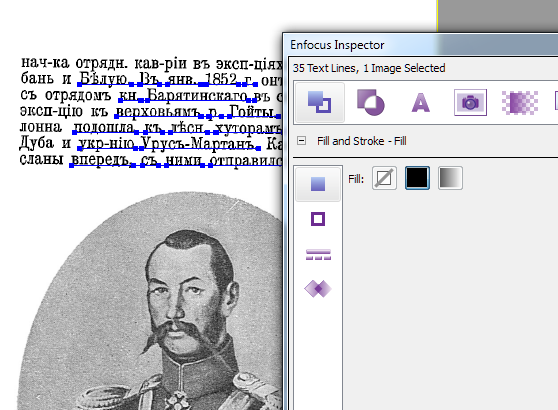Open the Image category camera icon
This screenshot has width=558, height=410.
click(470, 102)
